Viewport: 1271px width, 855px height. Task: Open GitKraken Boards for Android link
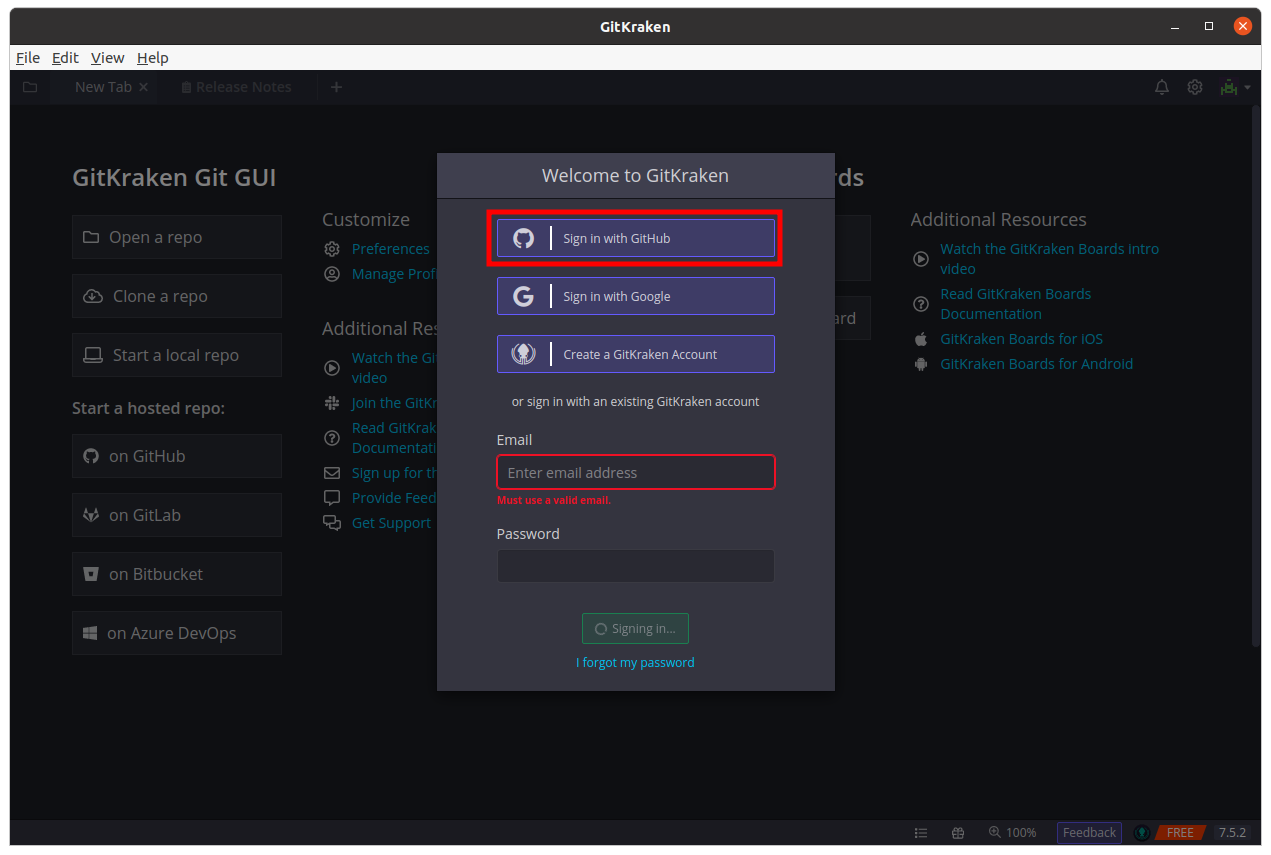pyautogui.click(x=1037, y=364)
